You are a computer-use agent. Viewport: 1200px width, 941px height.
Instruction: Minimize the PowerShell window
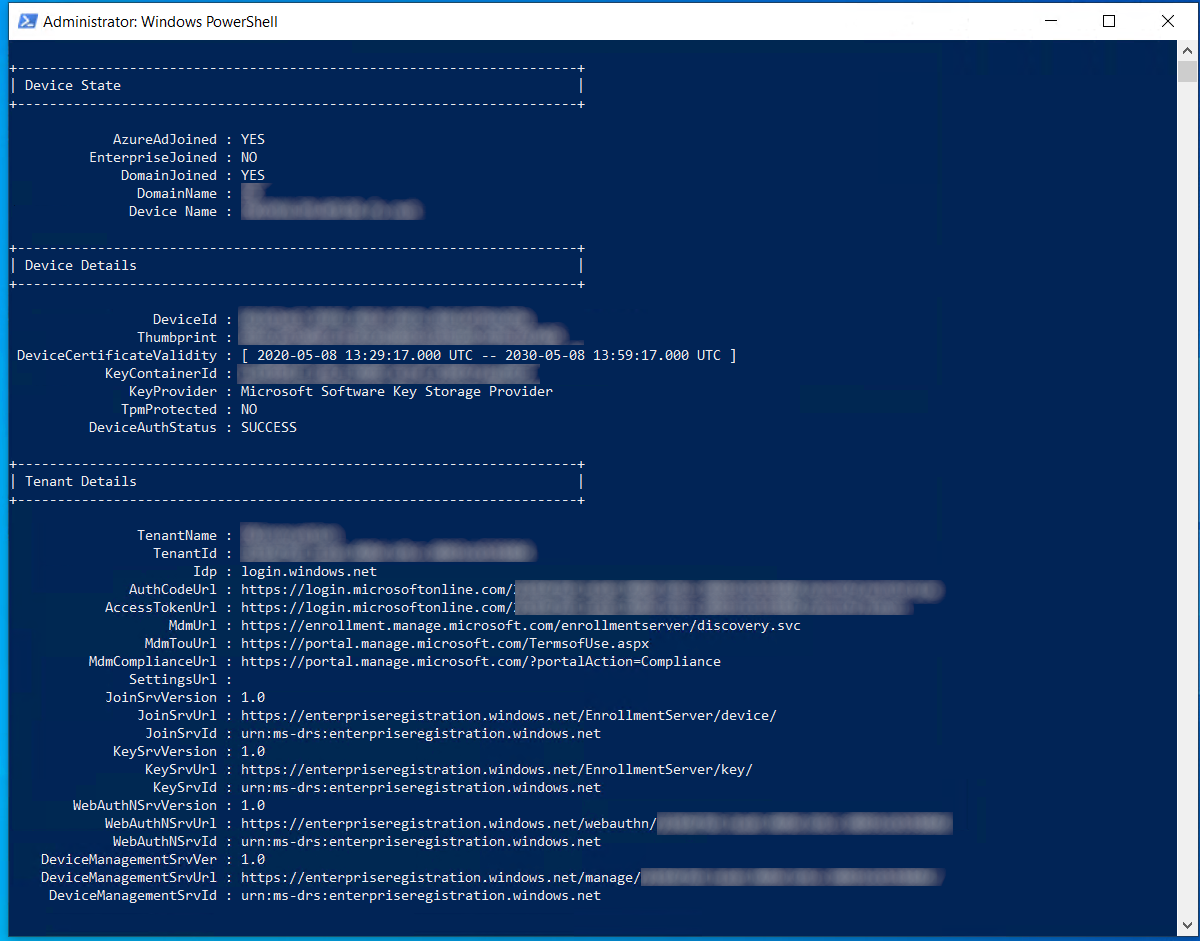[1050, 21]
